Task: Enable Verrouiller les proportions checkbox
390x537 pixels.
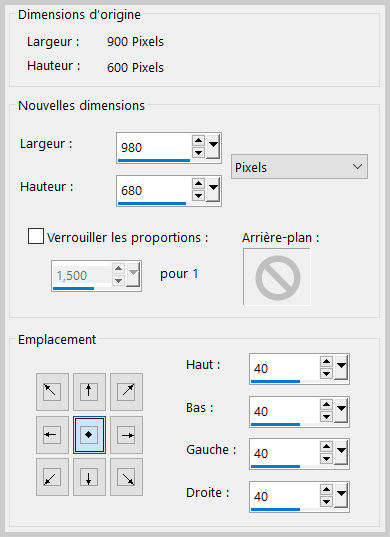Action: (36, 236)
